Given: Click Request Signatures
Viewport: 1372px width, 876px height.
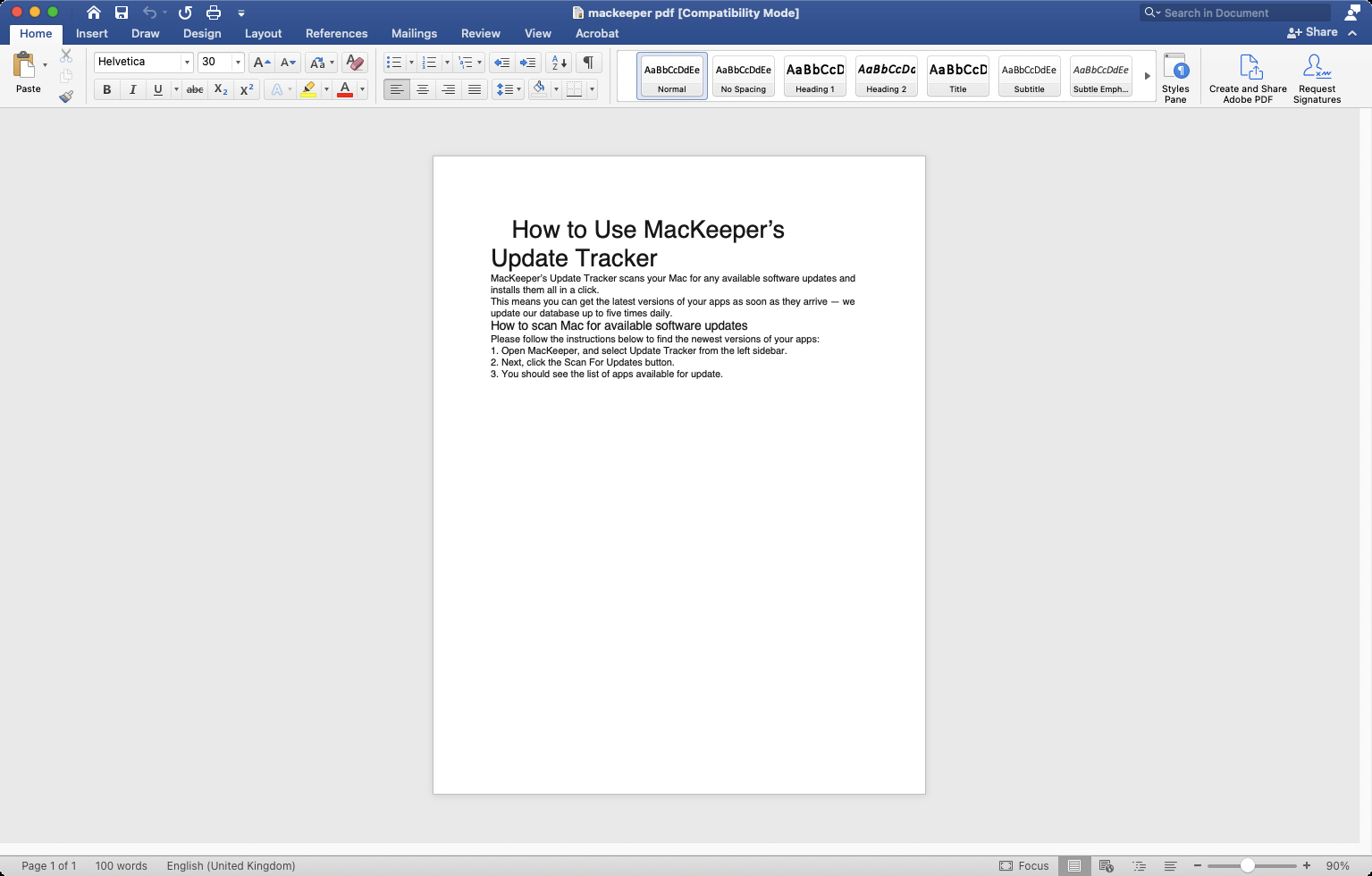Looking at the screenshot, I should (1317, 78).
